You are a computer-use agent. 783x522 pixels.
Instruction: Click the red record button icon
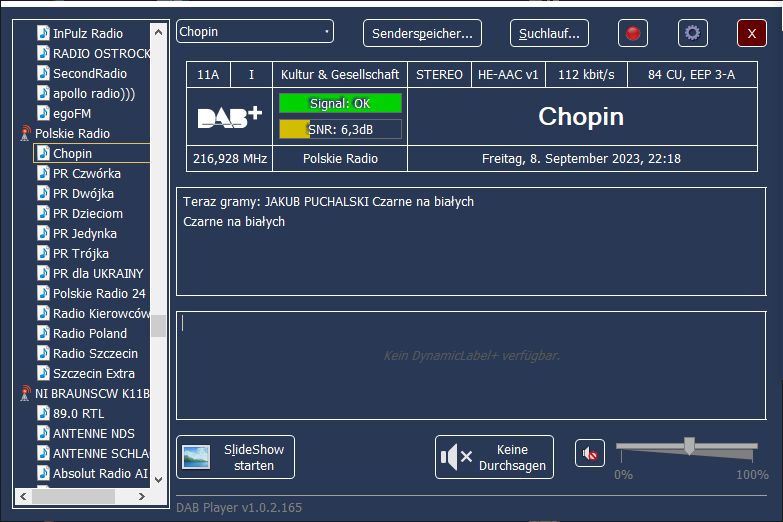[633, 33]
